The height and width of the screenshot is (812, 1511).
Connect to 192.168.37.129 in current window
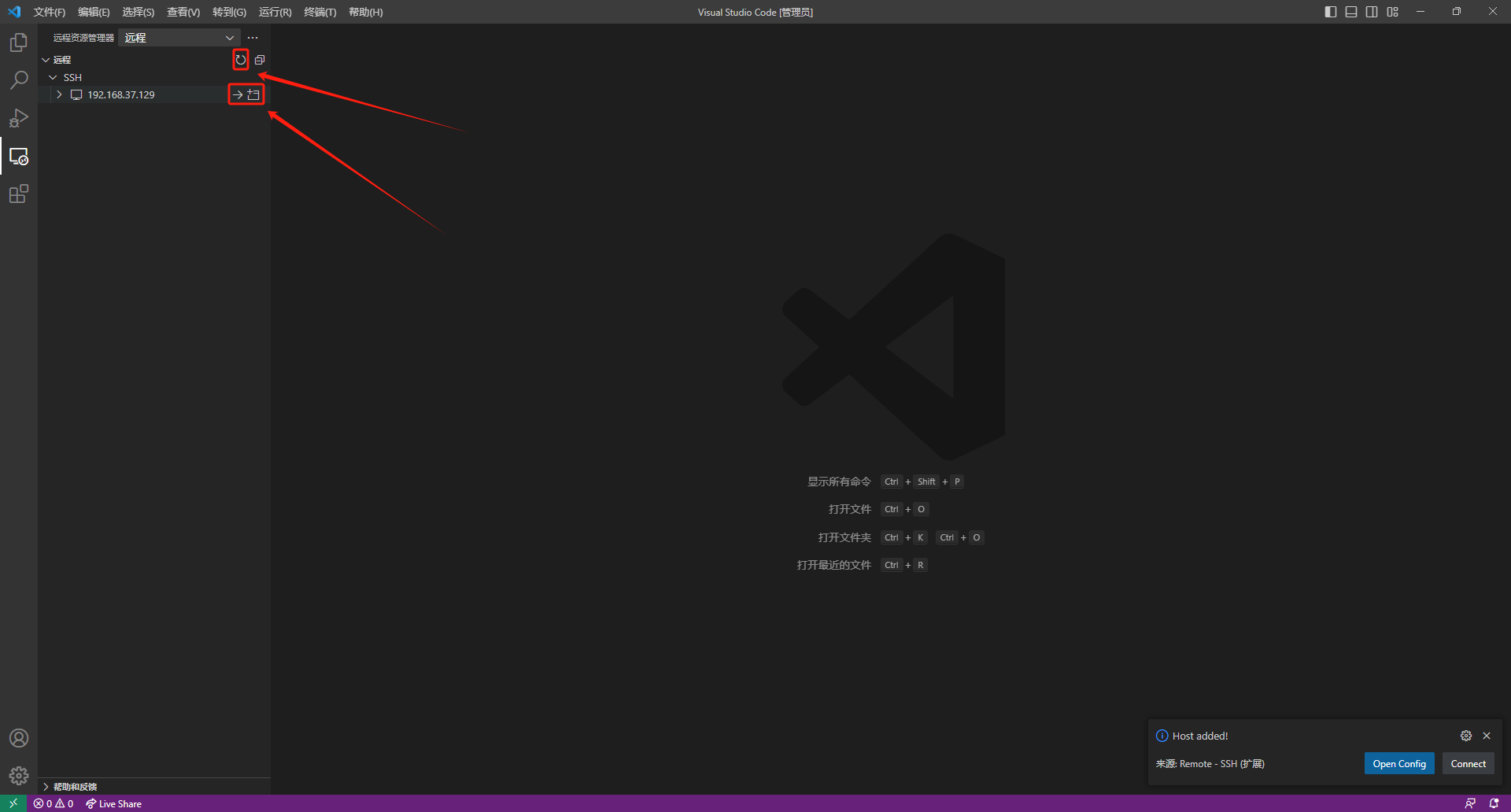pyautogui.click(x=238, y=94)
